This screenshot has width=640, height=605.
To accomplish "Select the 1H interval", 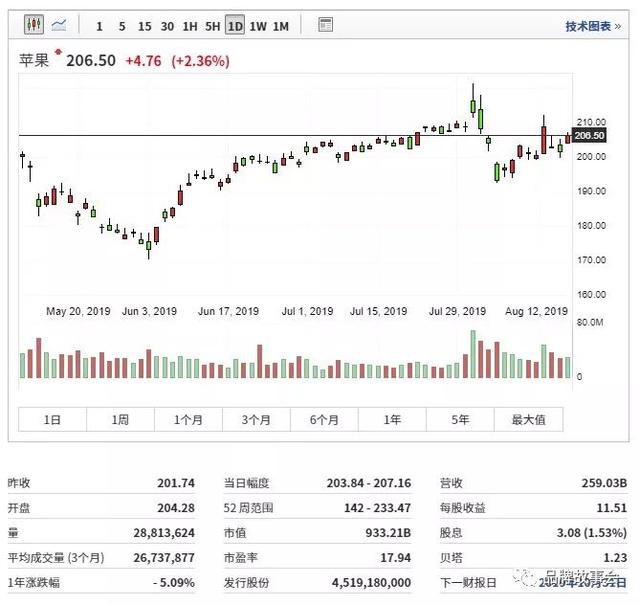I will (x=190, y=27).
